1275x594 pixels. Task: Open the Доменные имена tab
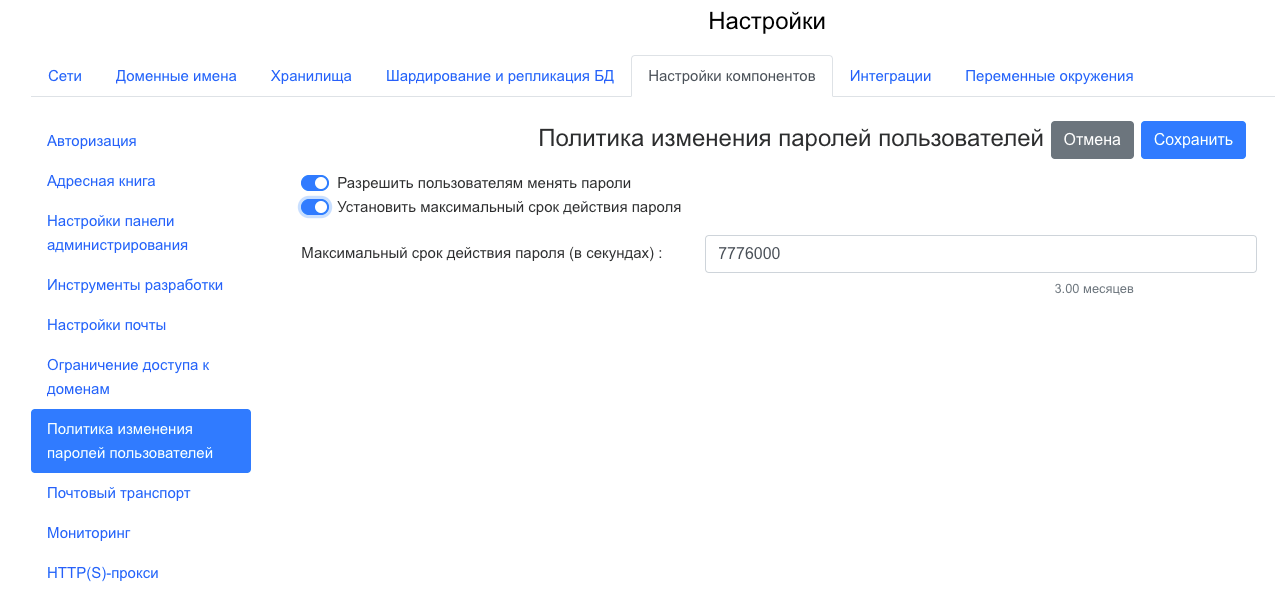pos(176,76)
